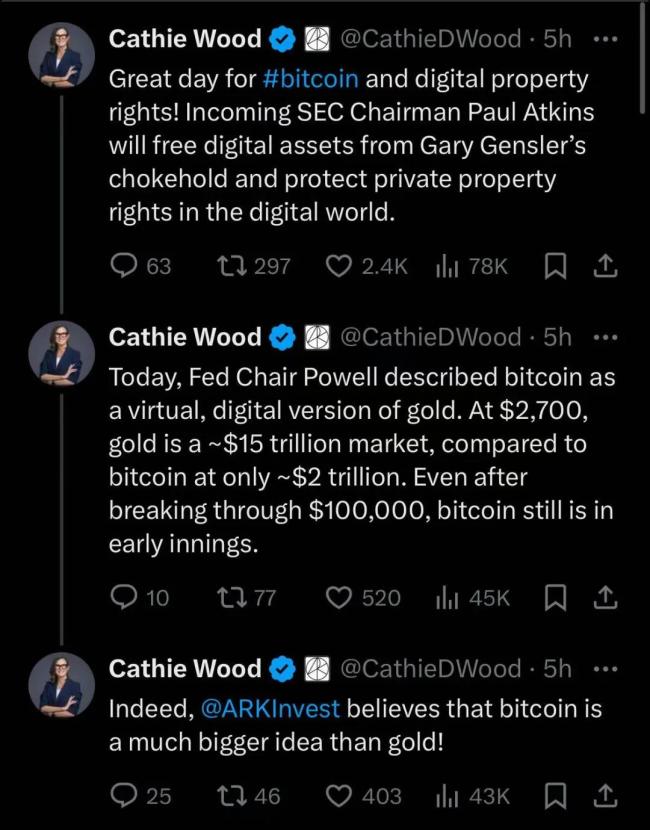650x830 pixels.
Task: Open the #bitcoin hashtag link
Action: point(311,78)
